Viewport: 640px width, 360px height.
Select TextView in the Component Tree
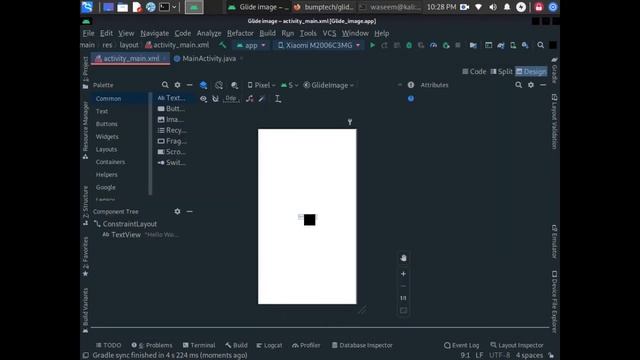(x=126, y=235)
